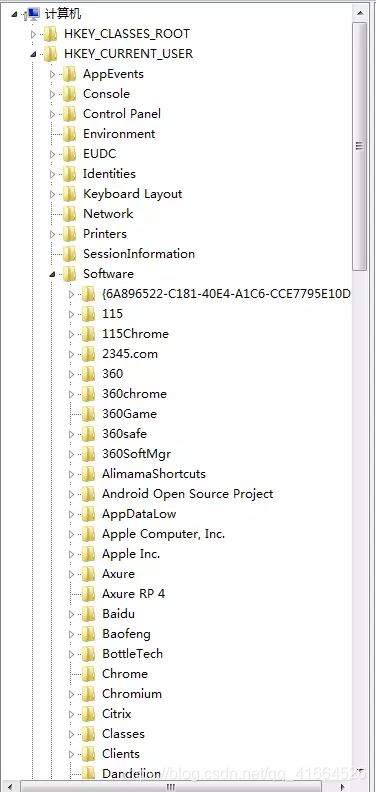Click the 360safe folder icon
Viewport: 376px width, 792px height.
[x=88, y=434]
